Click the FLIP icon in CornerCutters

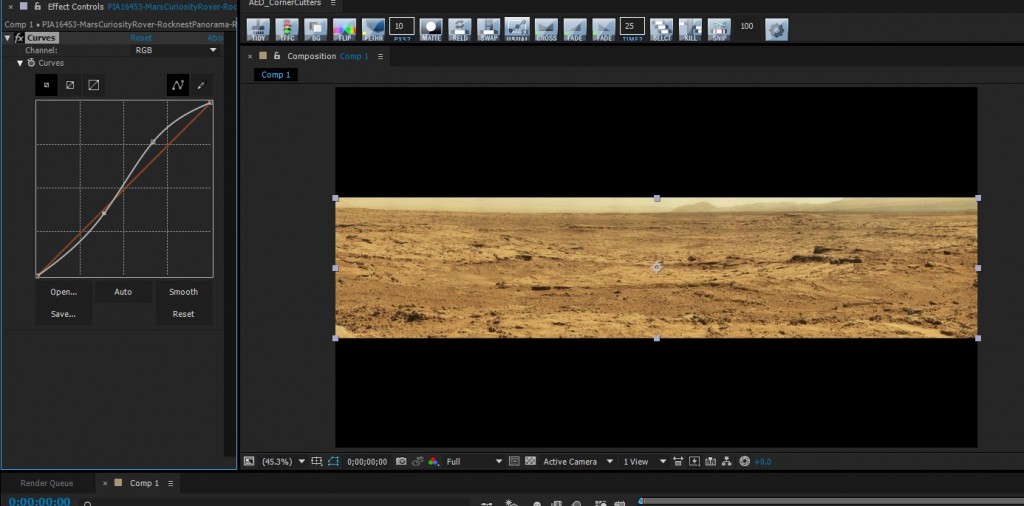point(344,29)
